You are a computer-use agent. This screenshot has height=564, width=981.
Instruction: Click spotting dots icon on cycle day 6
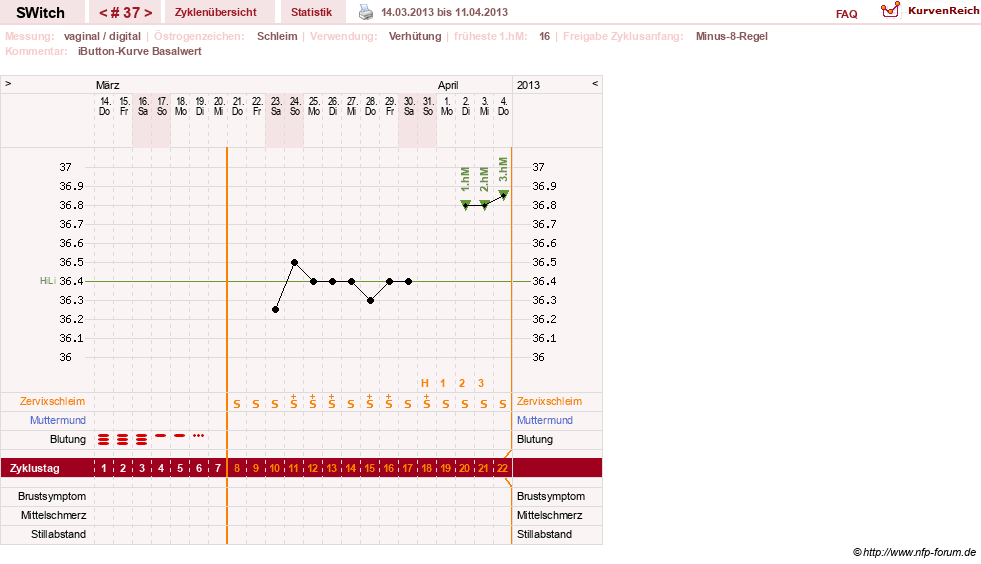click(x=198, y=435)
